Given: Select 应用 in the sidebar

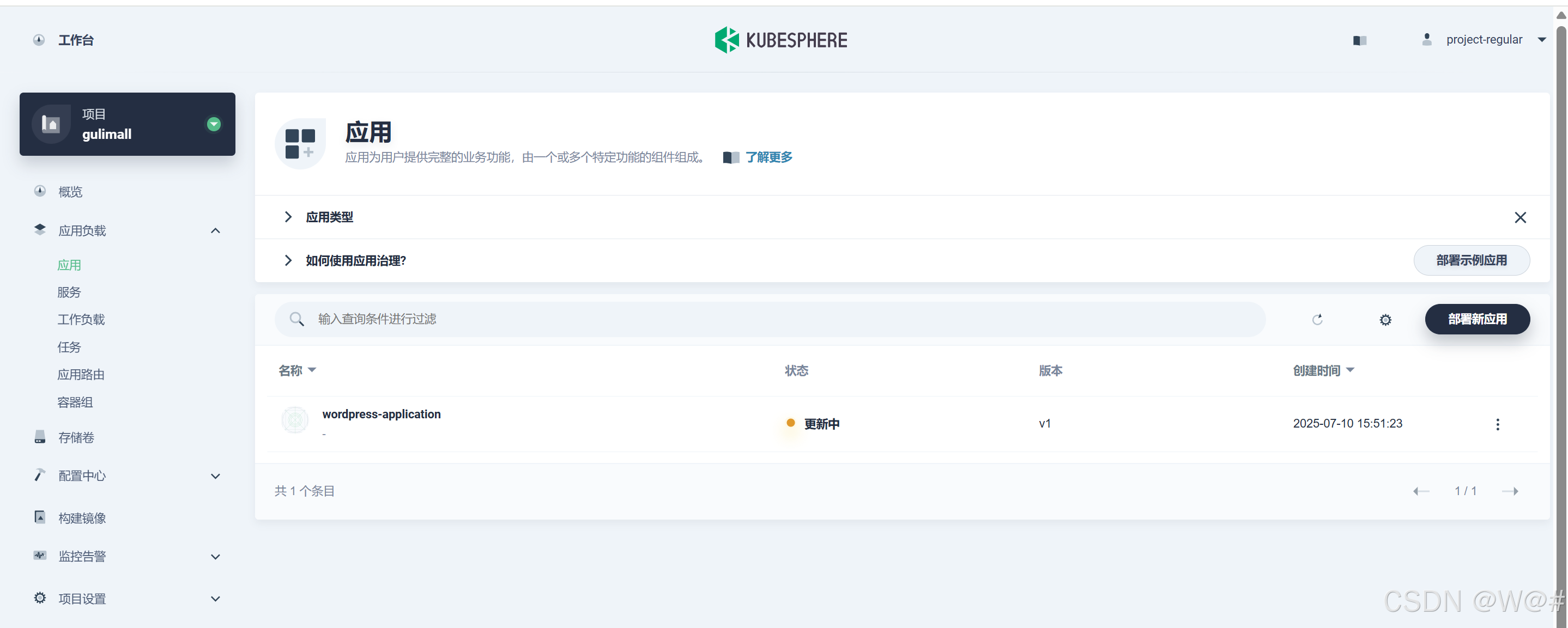Looking at the screenshot, I should 69,265.
